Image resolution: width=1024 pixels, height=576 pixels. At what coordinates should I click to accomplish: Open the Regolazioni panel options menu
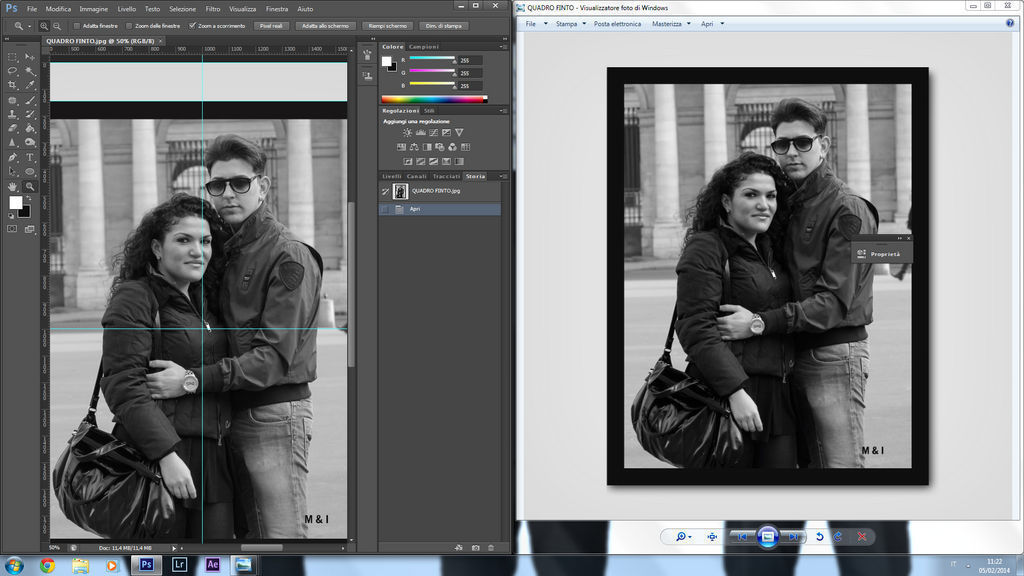503,111
